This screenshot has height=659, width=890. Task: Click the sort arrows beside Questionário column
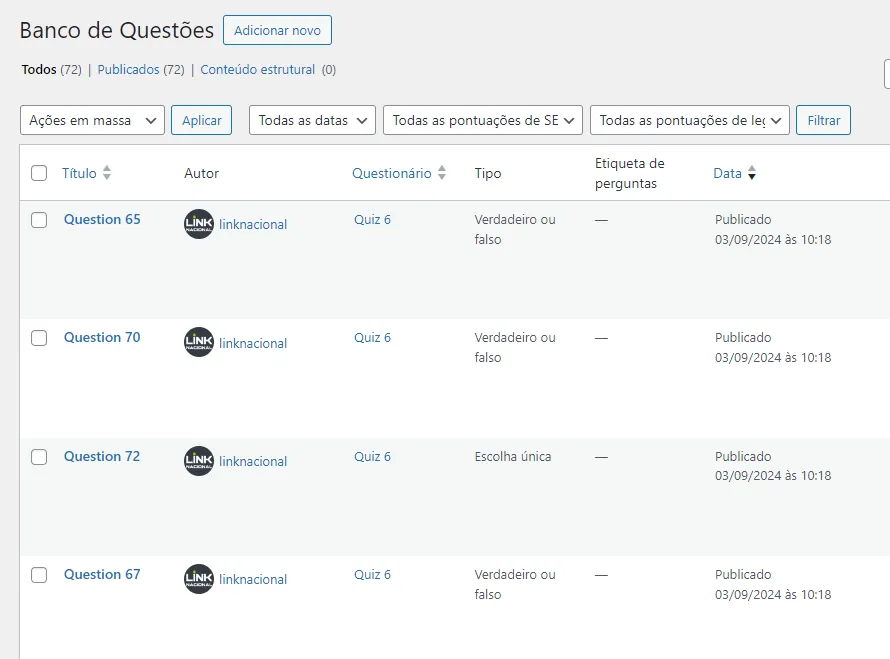point(442,173)
